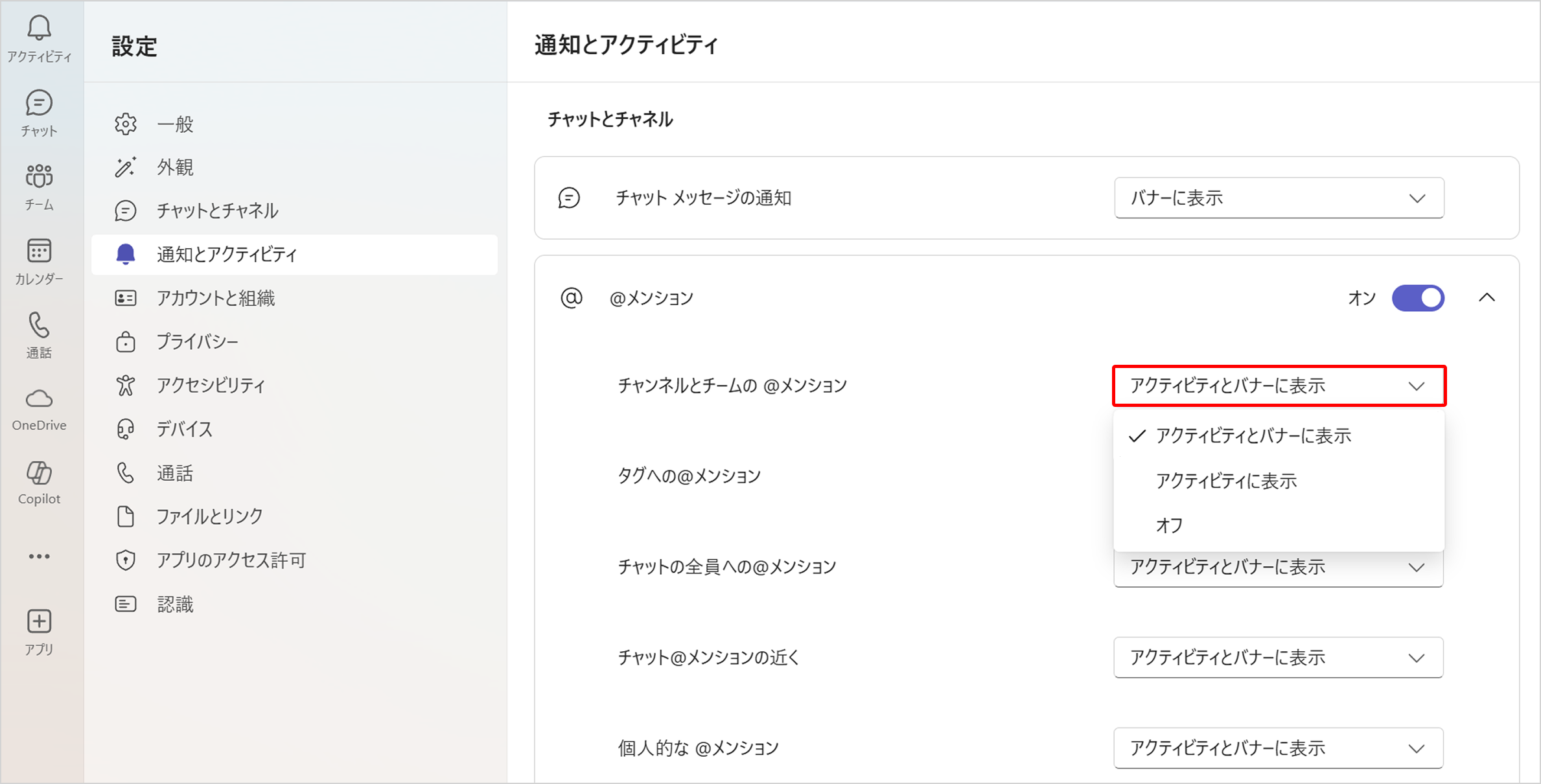Turn off the @メンション toggle switch
Image resolution: width=1541 pixels, height=784 pixels.
pos(1418,298)
